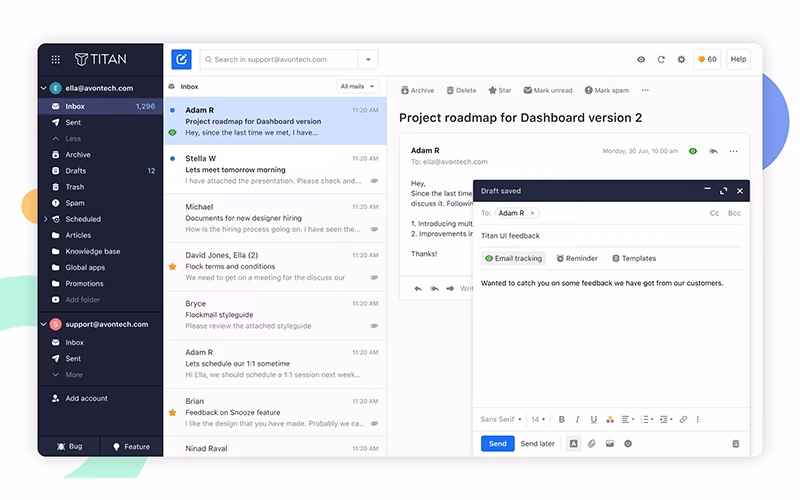This screenshot has height=500, width=800.
Task: Open Inbox folder with 1,296 mails
Action: click(101, 107)
